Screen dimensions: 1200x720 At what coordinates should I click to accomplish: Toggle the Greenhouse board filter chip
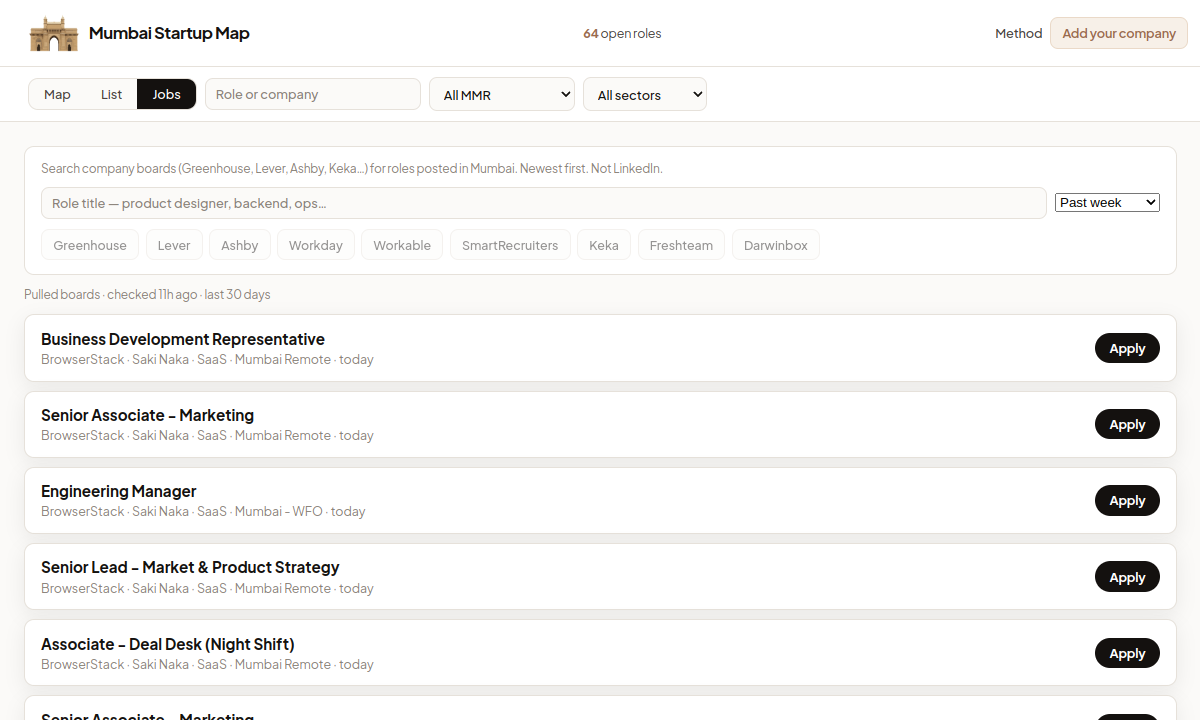pos(90,245)
